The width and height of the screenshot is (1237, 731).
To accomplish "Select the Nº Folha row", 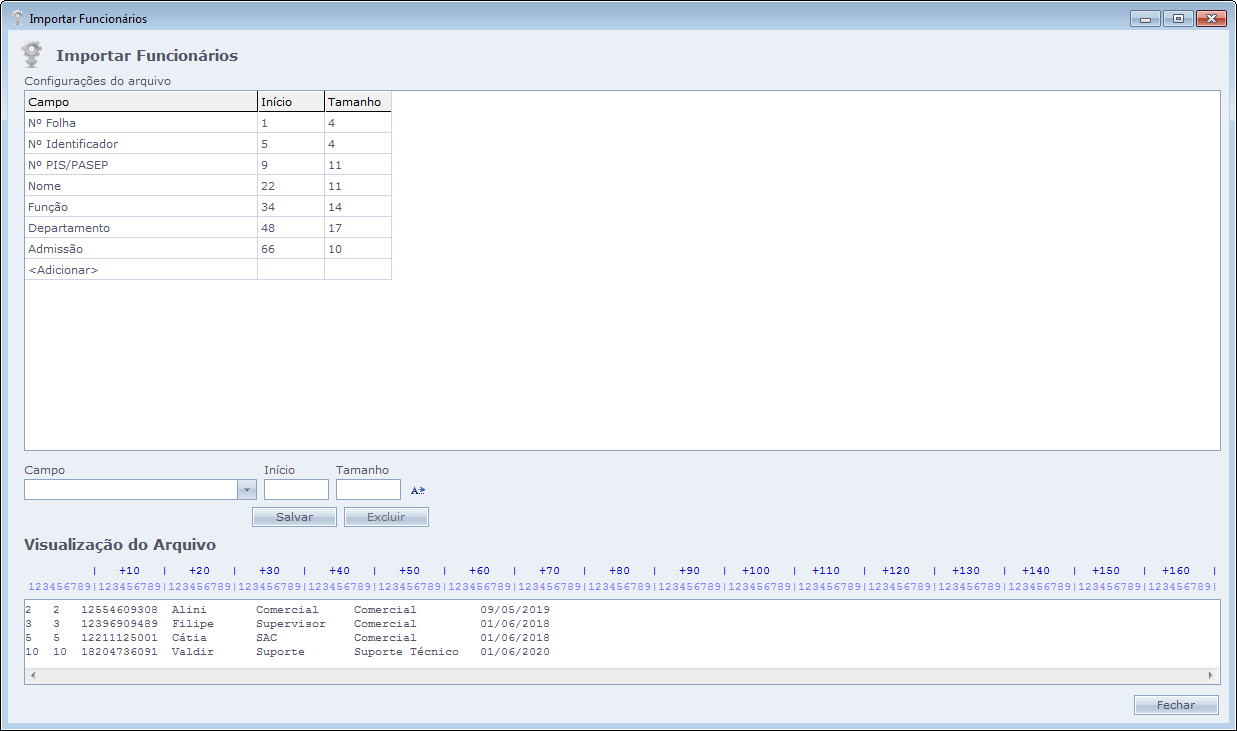I will coord(140,123).
